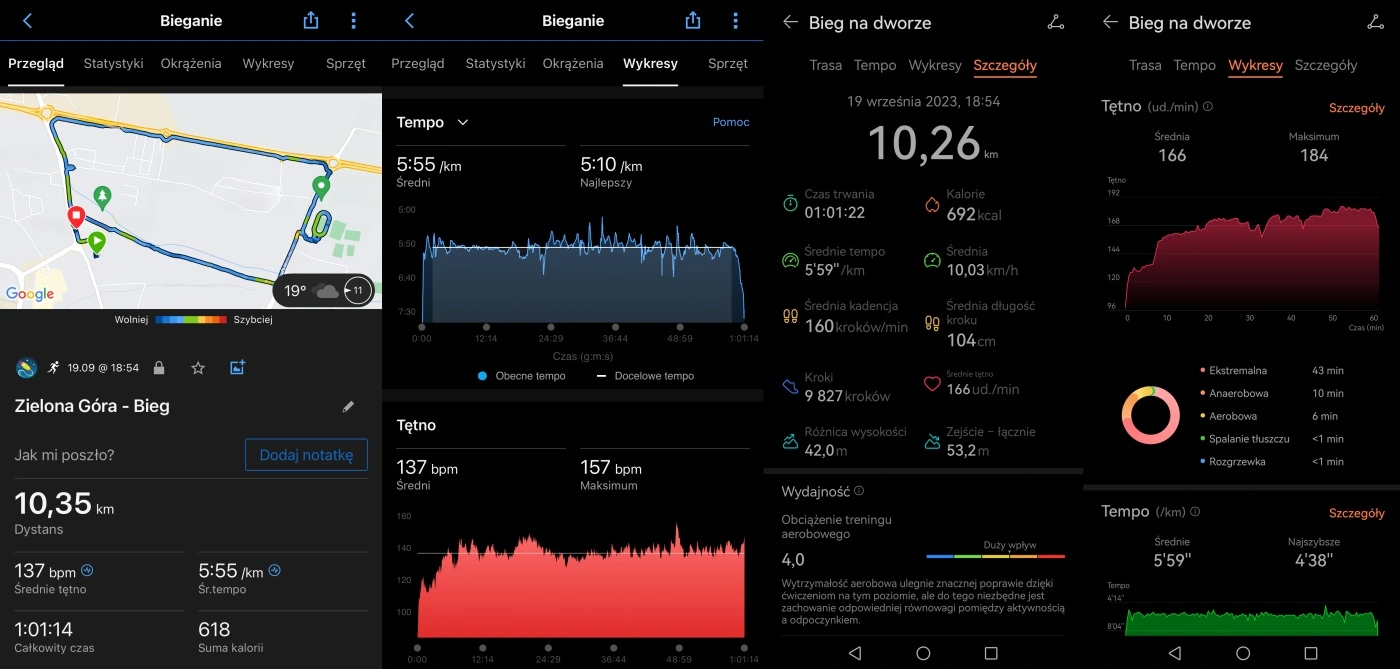Tap the heart rate zones donut chart
Image resolution: width=1400 pixels, height=669 pixels.
1150,415
